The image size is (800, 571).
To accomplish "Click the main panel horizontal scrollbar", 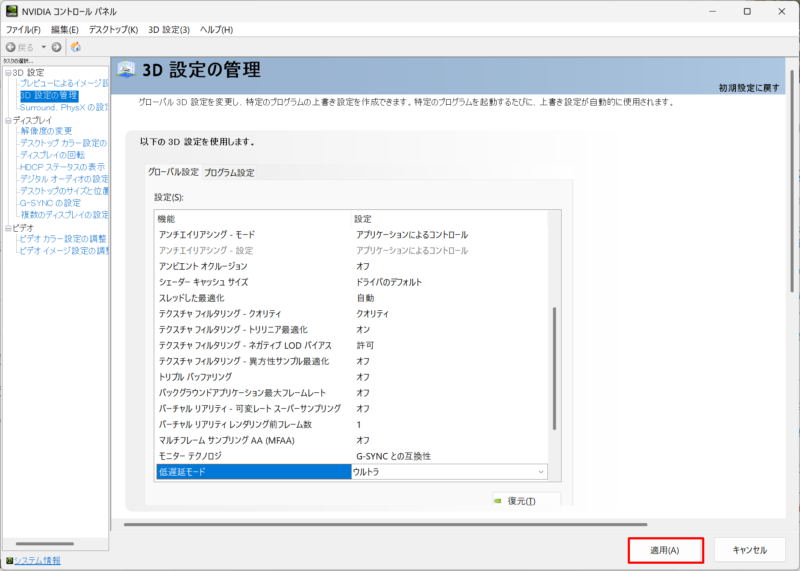I will (386, 524).
